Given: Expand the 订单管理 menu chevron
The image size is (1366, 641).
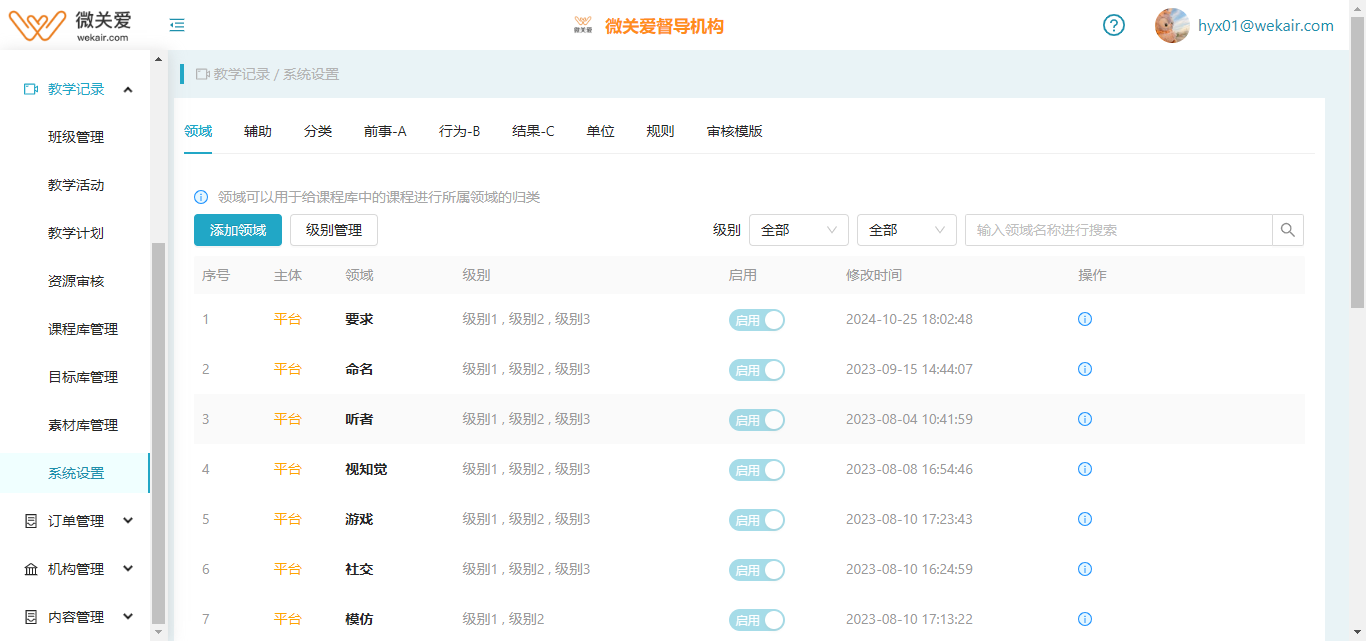Looking at the screenshot, I should [128, 521].
